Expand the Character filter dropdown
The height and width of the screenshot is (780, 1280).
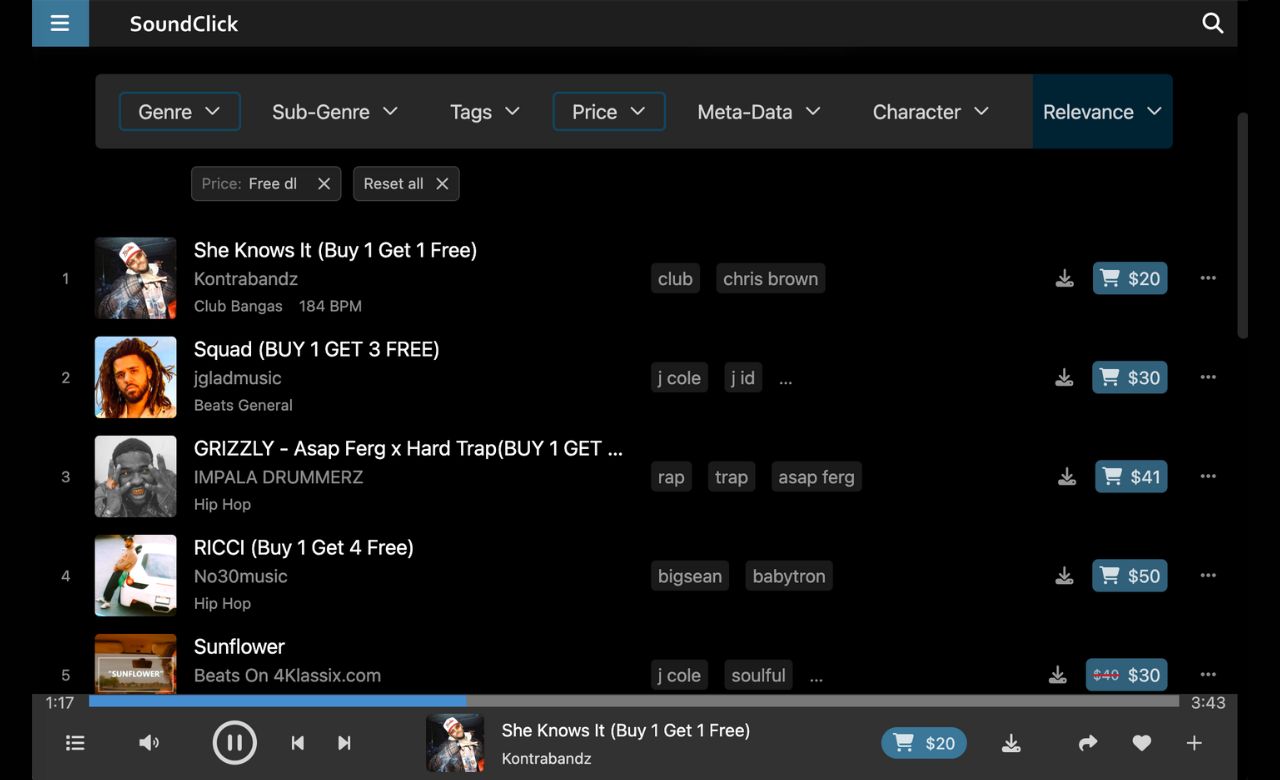point(931,112)
